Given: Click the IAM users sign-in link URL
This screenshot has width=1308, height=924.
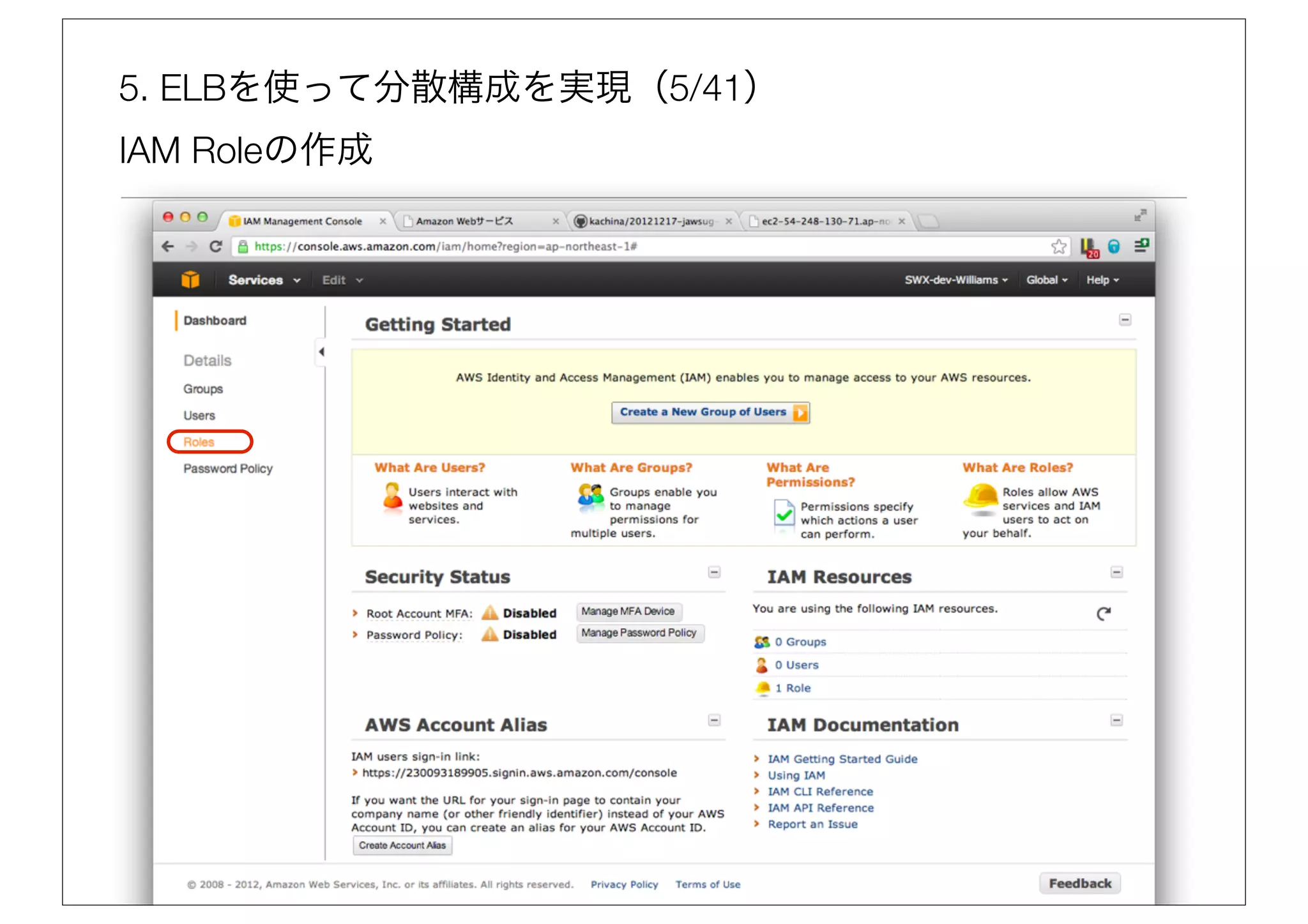Looking at the screenshot, I should click(x=519, y=773).
